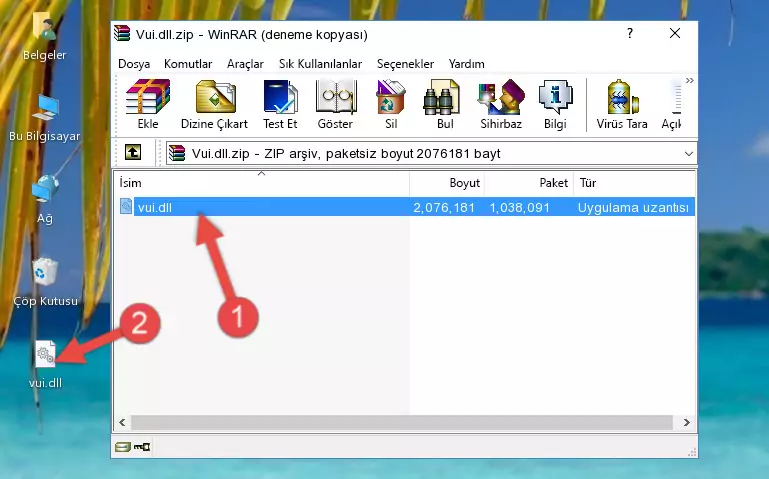Click the 2,076,181 size value
Viewport: 769px width, 479px height.
pos(444,207)
